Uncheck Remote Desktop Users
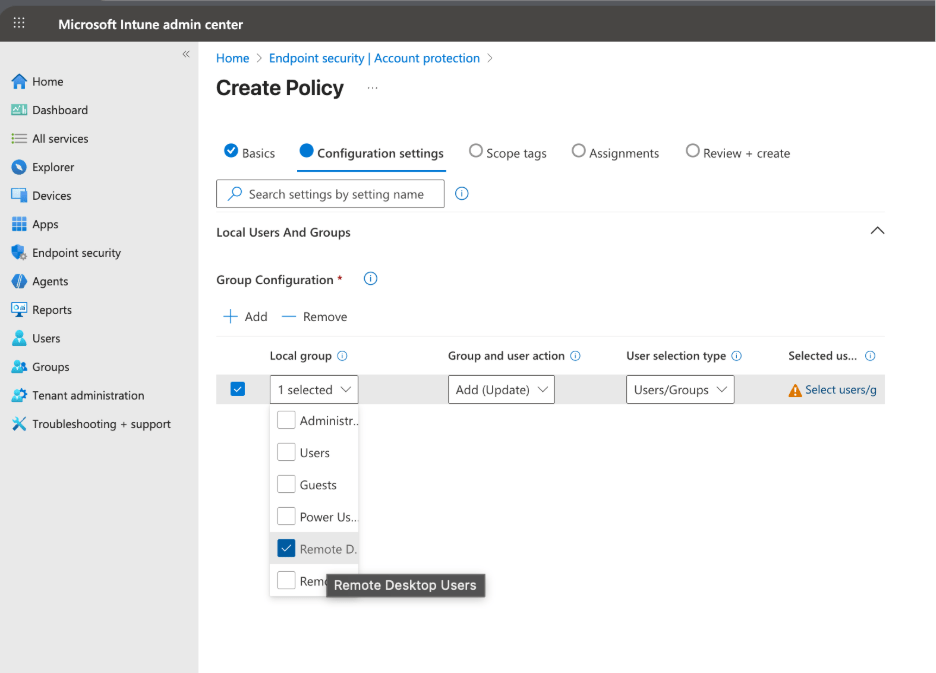The image size is (936, 673). [284, 548]
